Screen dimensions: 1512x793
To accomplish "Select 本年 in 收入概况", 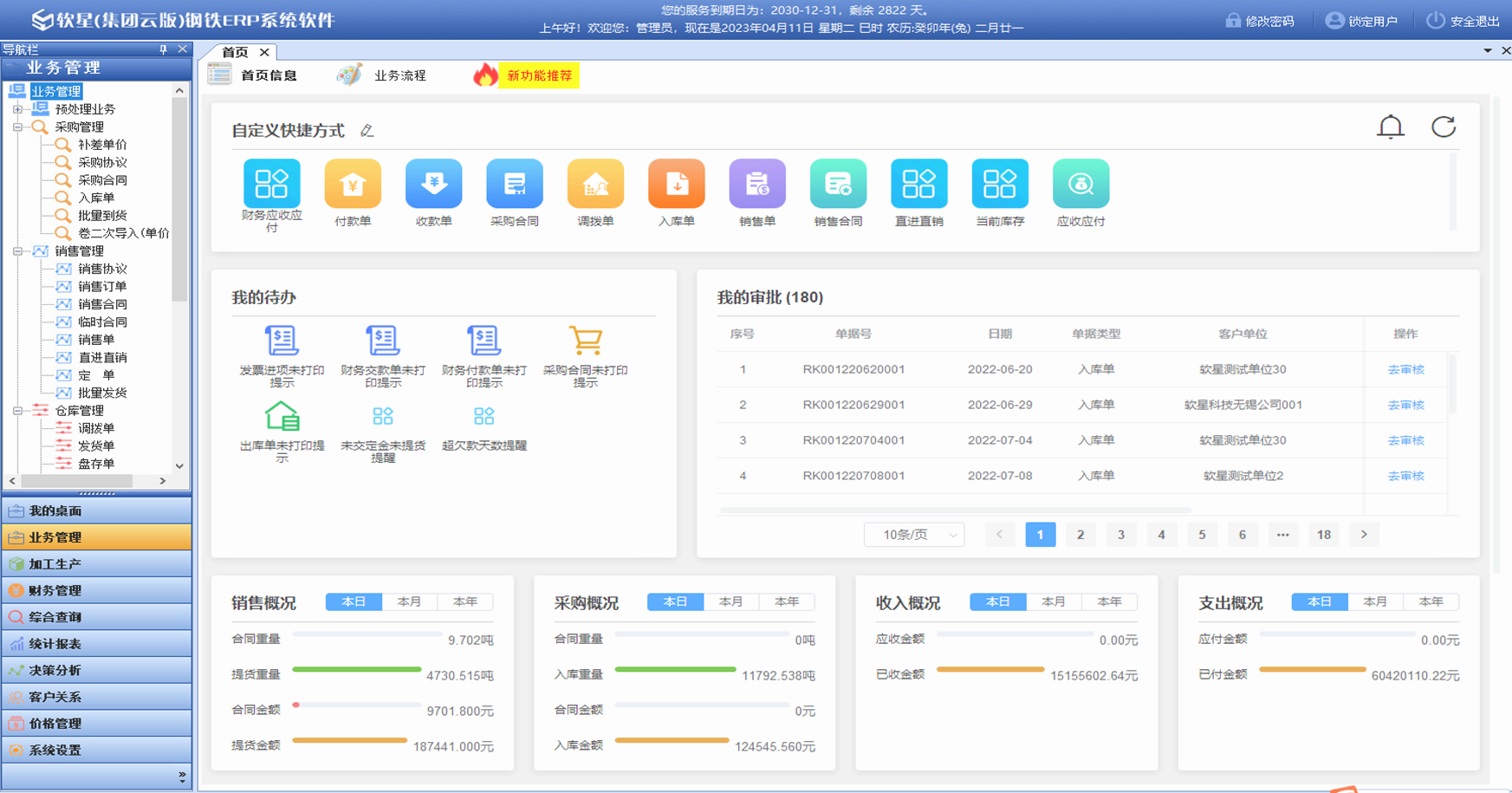I will click(1109, 601).
